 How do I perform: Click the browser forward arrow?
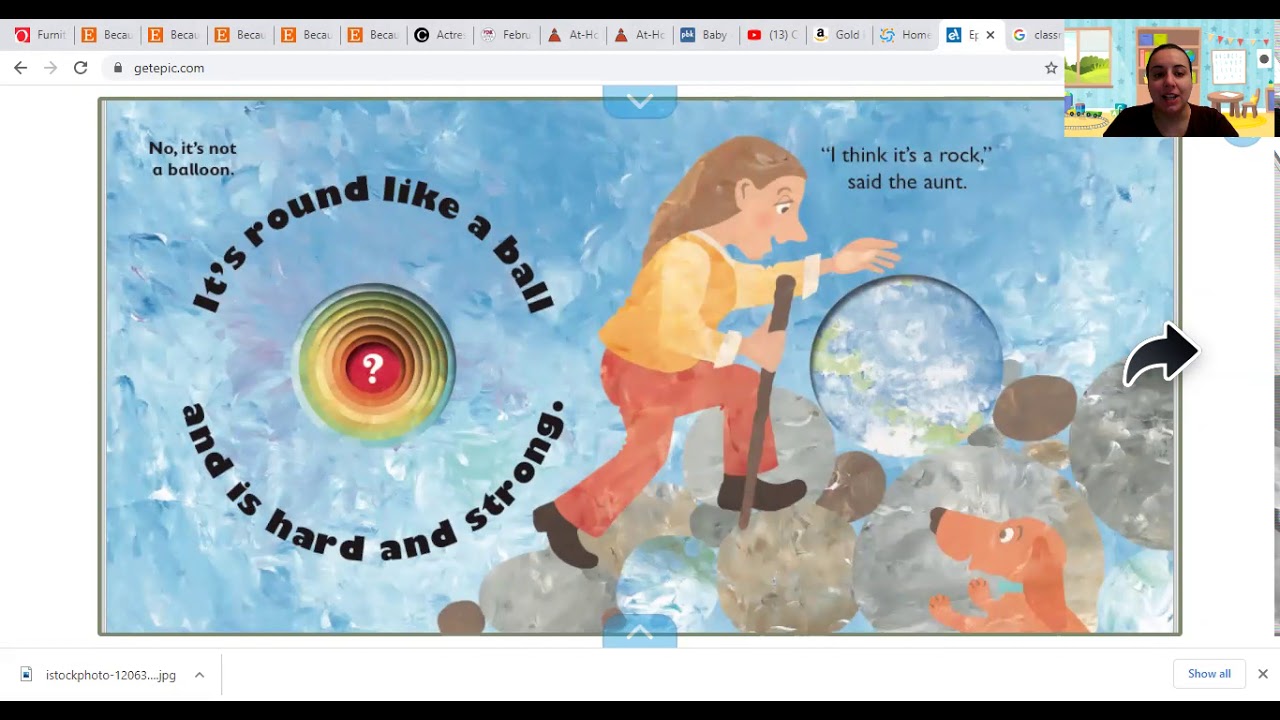click(51, 68)
